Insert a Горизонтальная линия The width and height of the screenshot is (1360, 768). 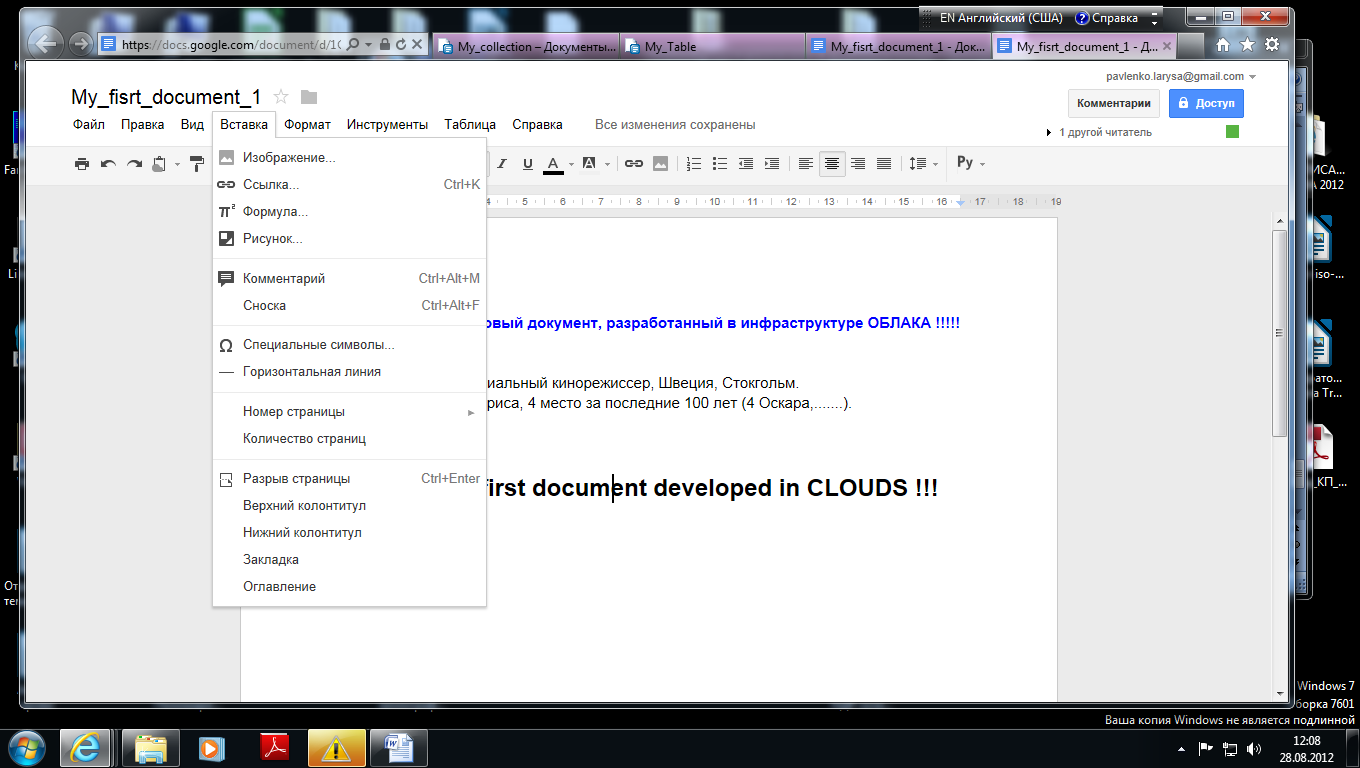[x=349, y=372]
